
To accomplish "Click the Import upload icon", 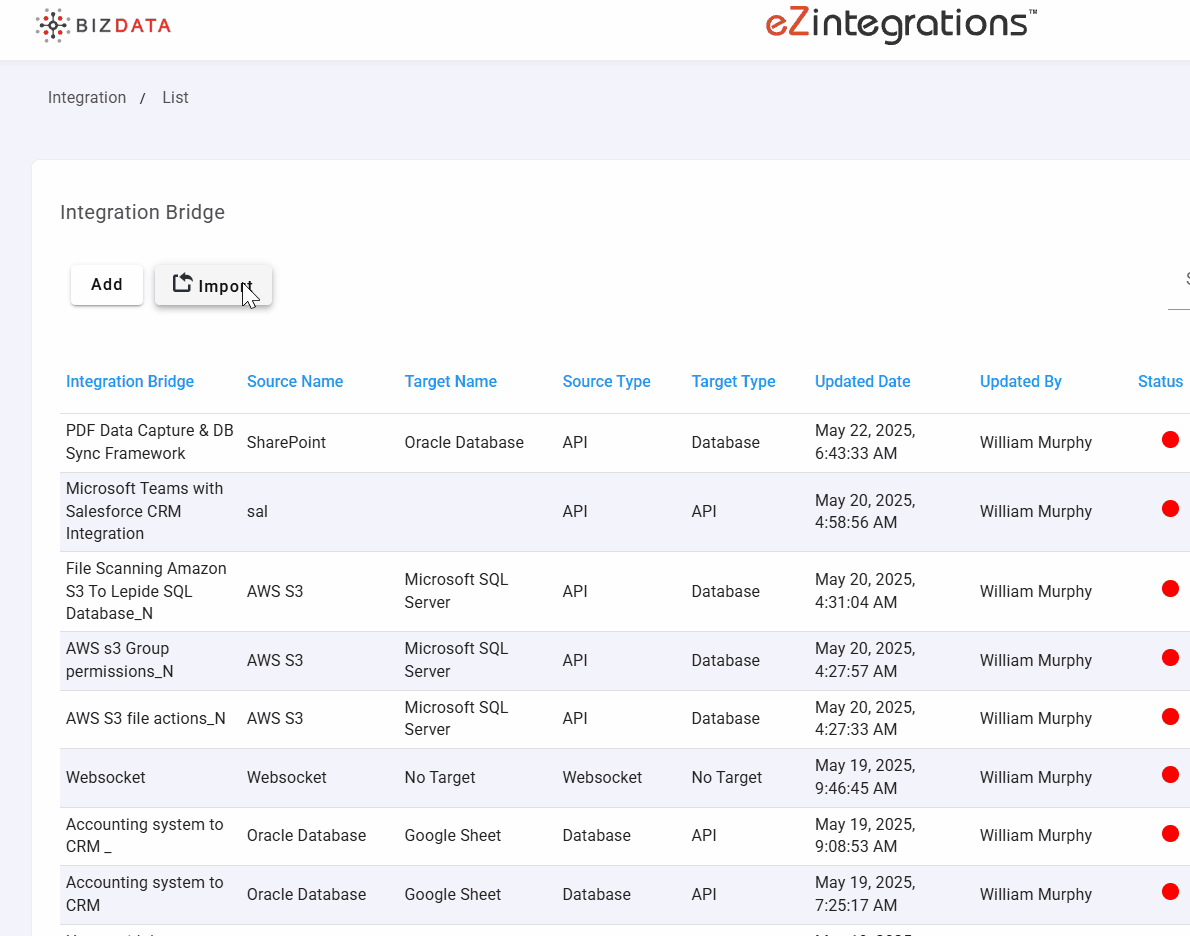I will coord(182,284).
